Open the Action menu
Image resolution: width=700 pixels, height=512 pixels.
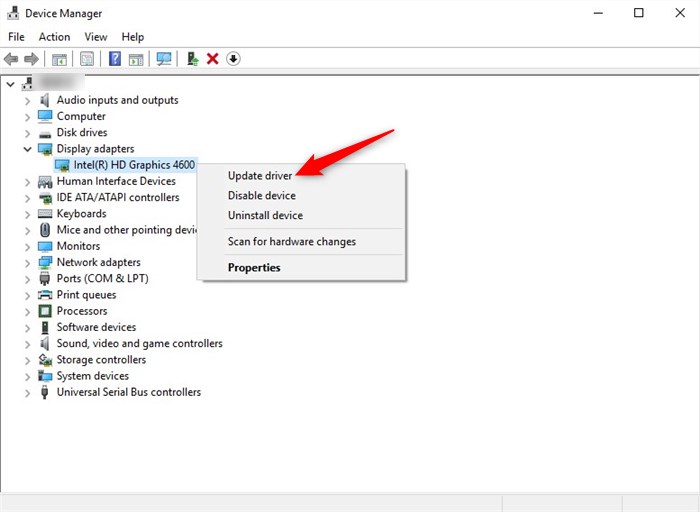[54, 37]
